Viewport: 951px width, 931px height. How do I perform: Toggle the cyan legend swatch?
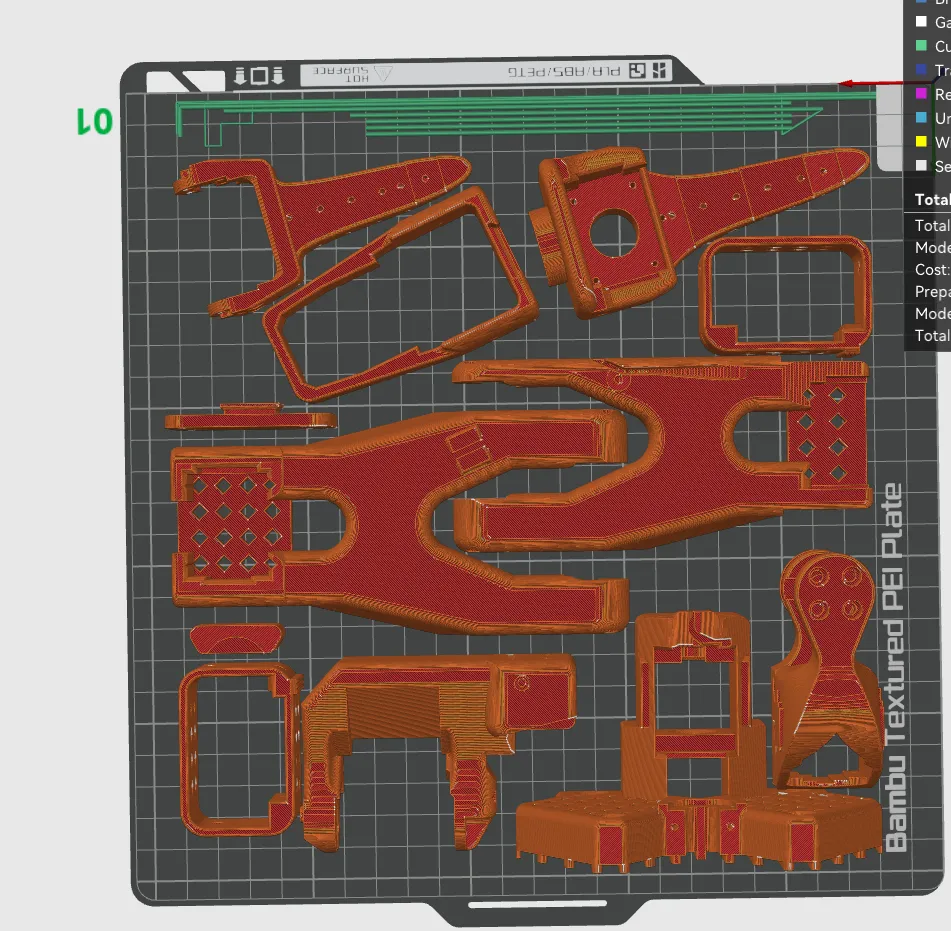click(921, 118)
